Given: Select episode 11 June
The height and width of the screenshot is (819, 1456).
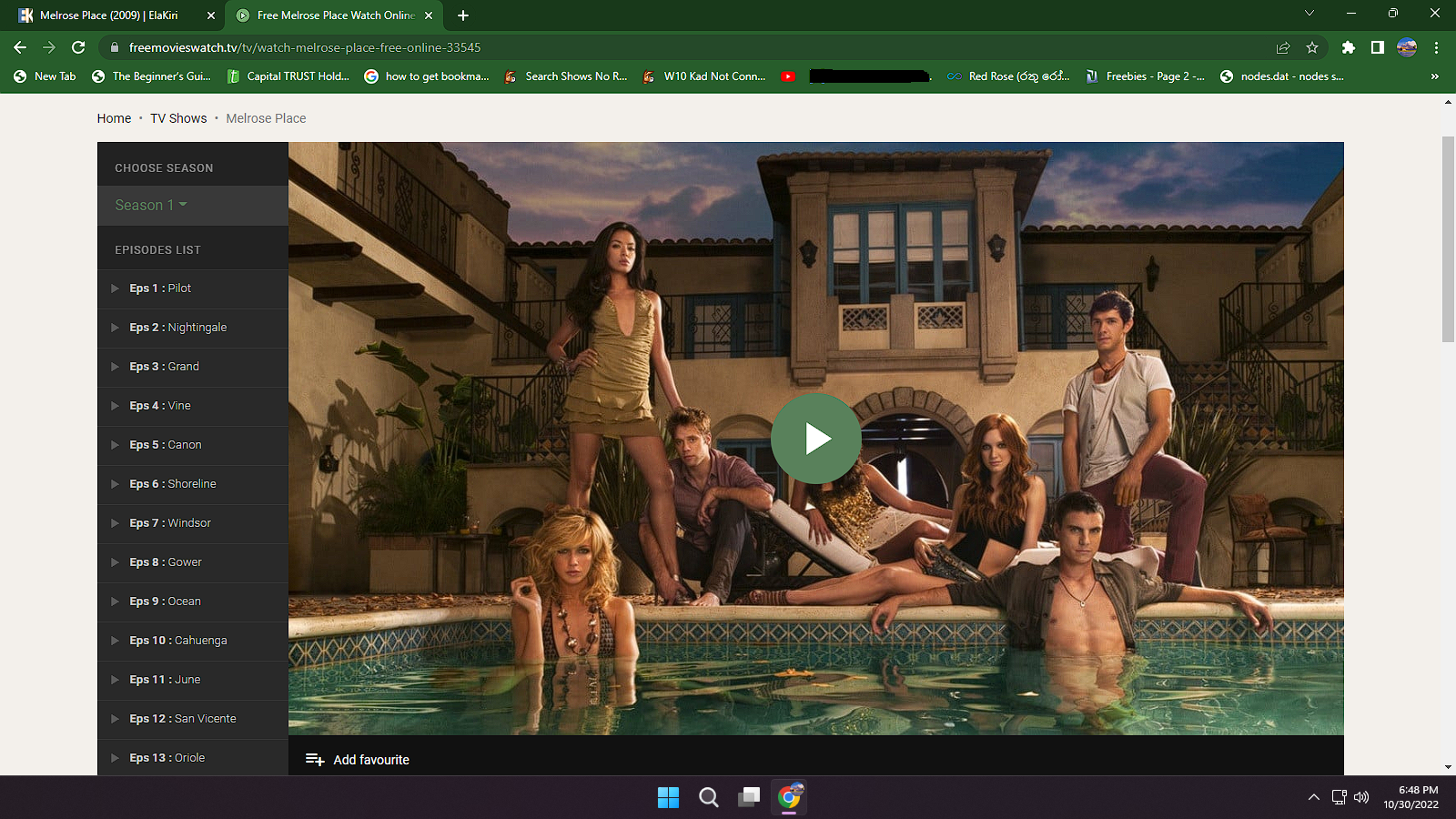Looking at the screenshot, I should click(193, 680).
